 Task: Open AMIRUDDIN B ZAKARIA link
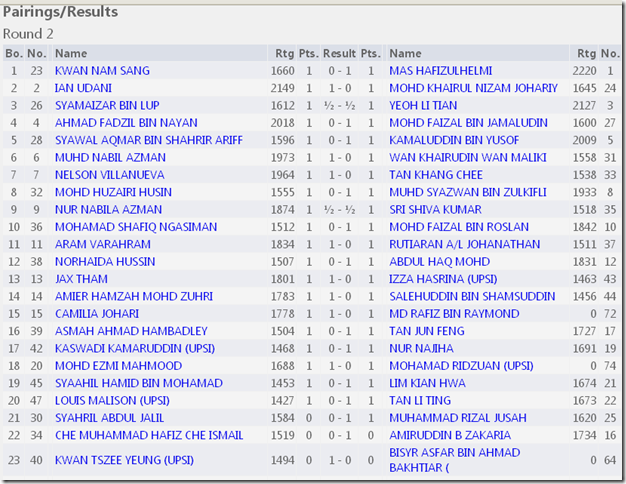[450, 435]
